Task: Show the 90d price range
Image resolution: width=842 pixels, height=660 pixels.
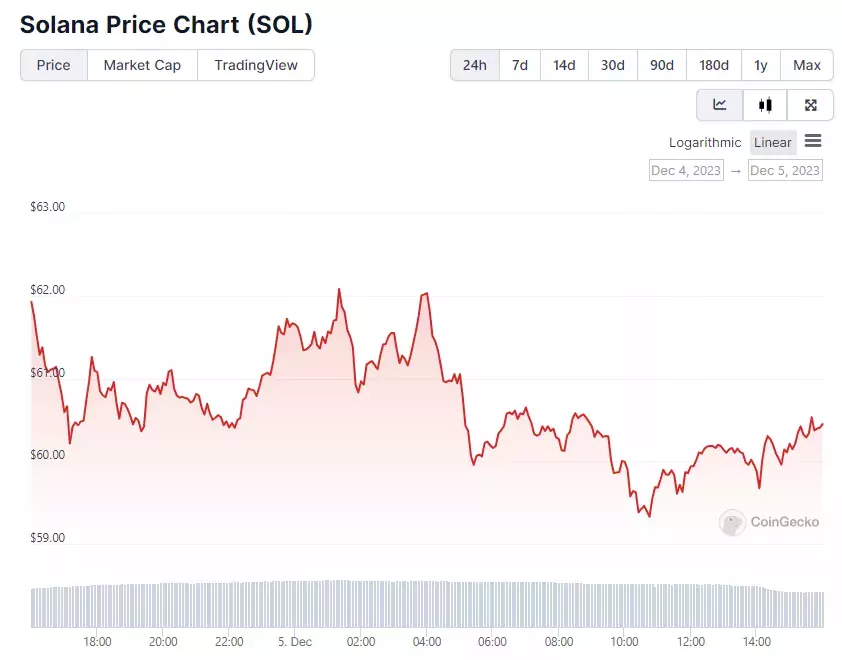Action: [x=662, y=65]
